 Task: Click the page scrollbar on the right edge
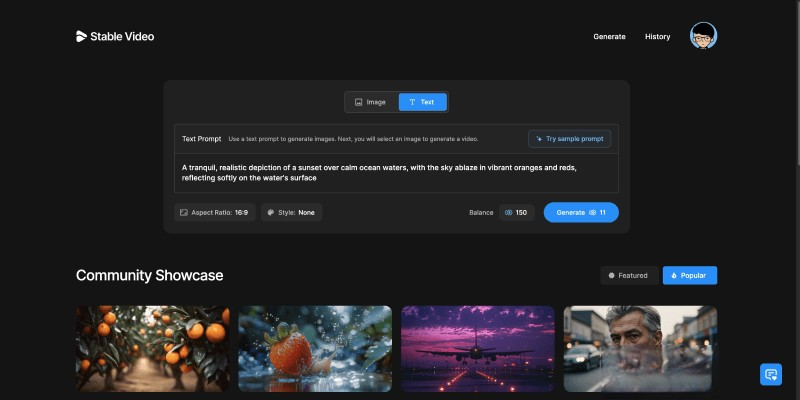point(797,82)
